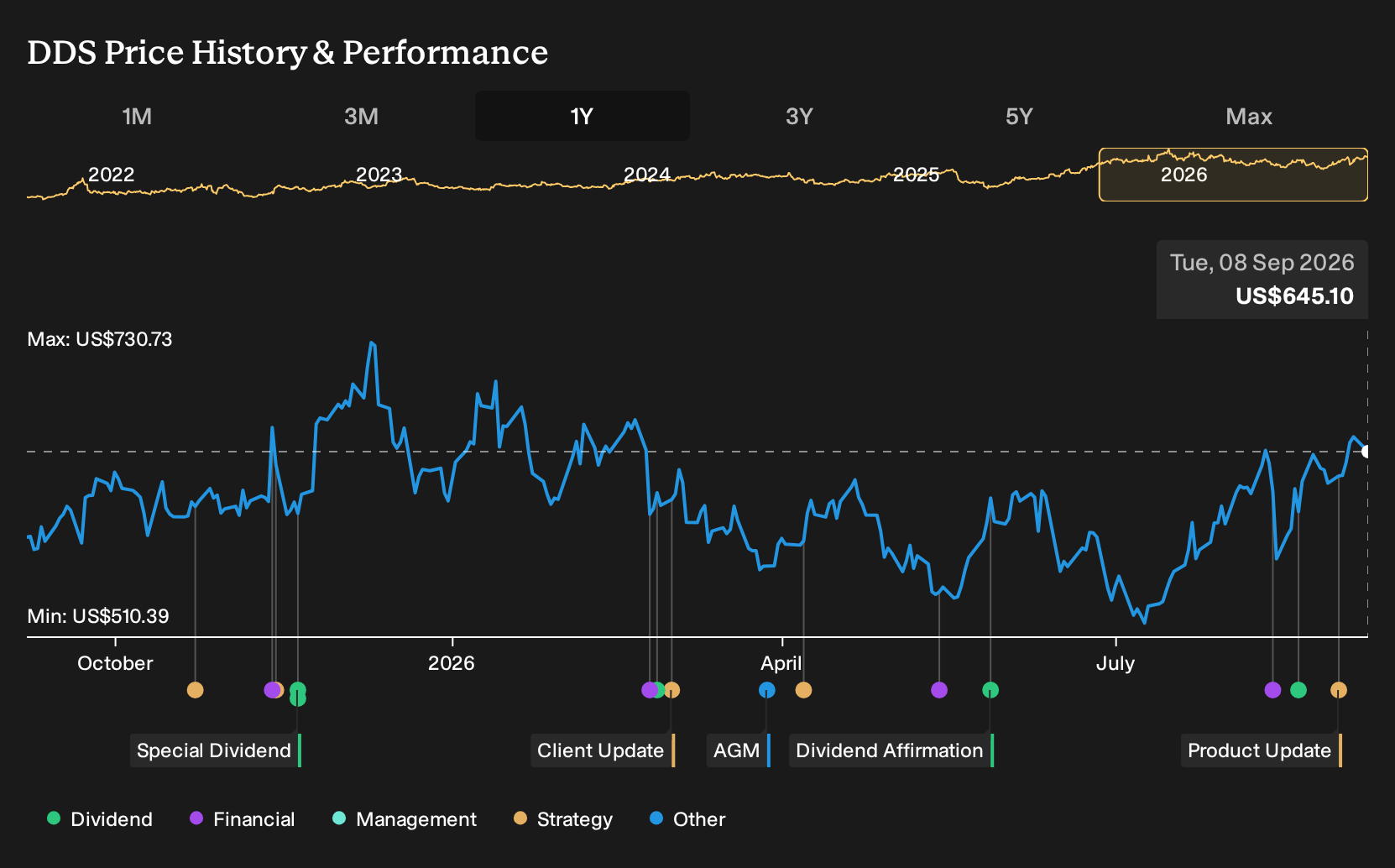
Task: Click the DDS Price History & Performance heading
Action: [x=288, y=52]
